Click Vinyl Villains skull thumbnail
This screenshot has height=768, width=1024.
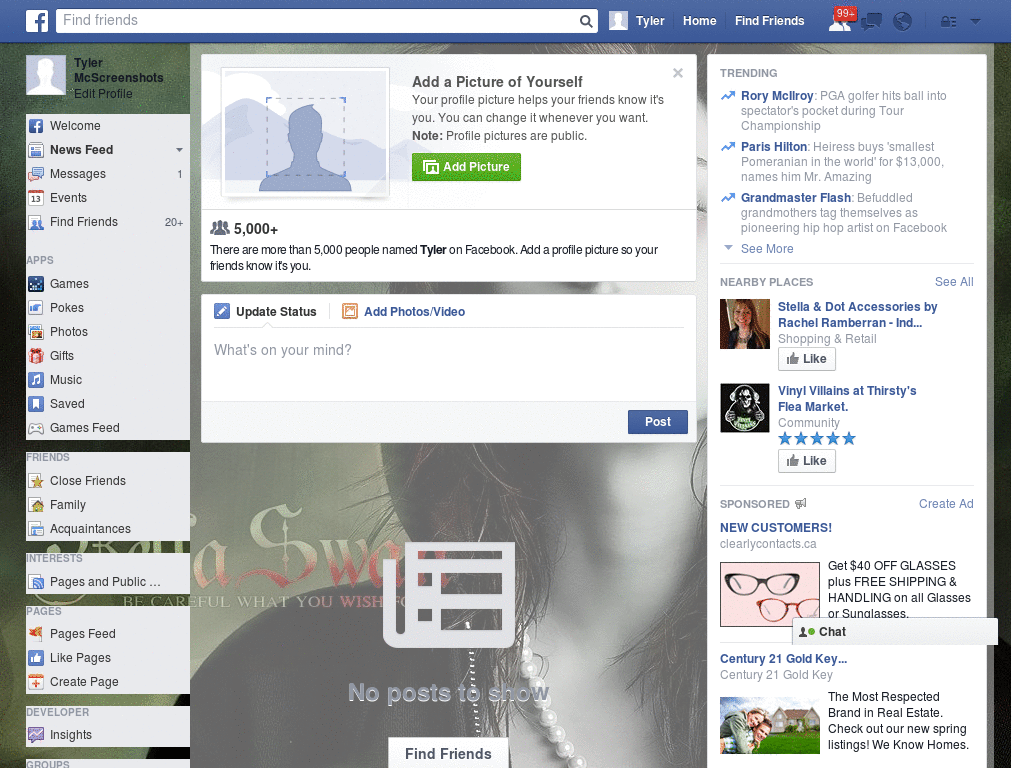(744, 408)
